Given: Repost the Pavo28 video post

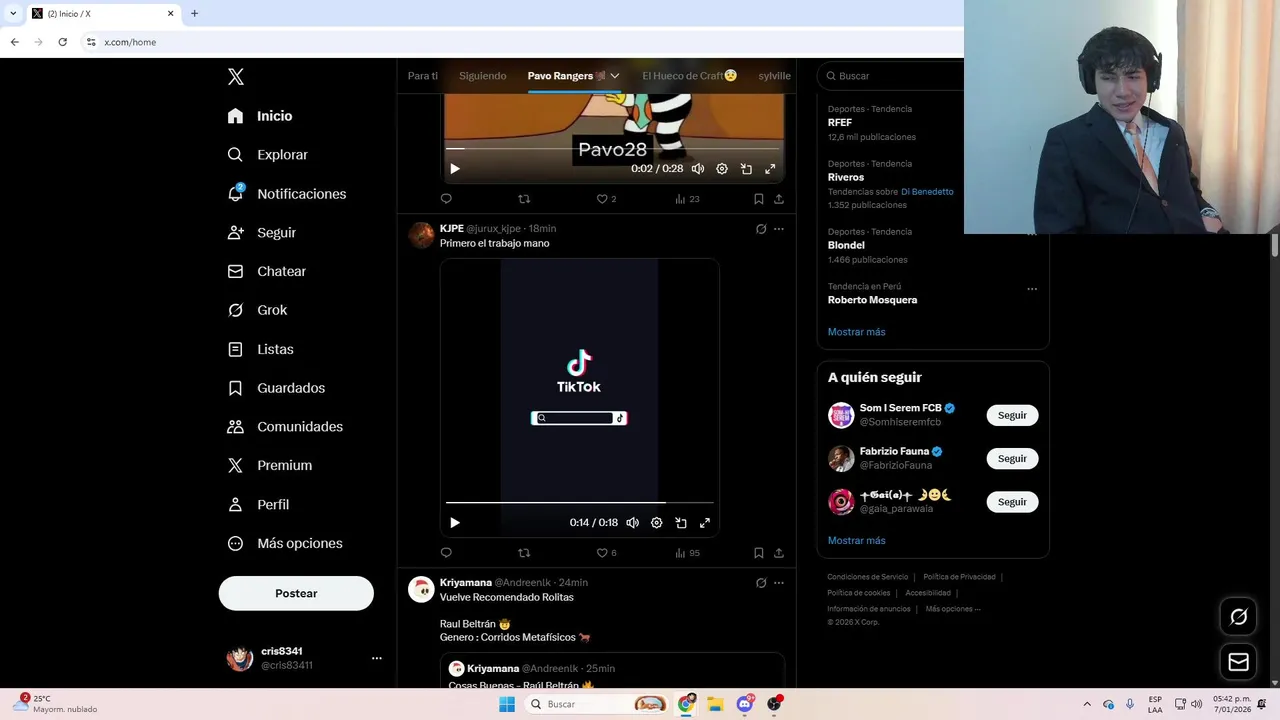Looking at the screenshot, I should pos(524,199).
